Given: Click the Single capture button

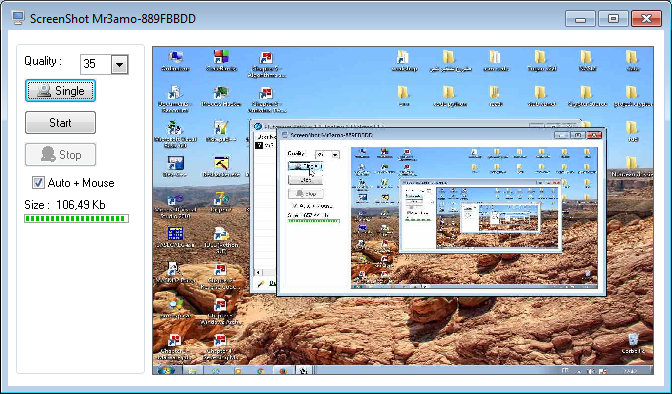Looking at the screenshot, I should click(x=60, y=91).
